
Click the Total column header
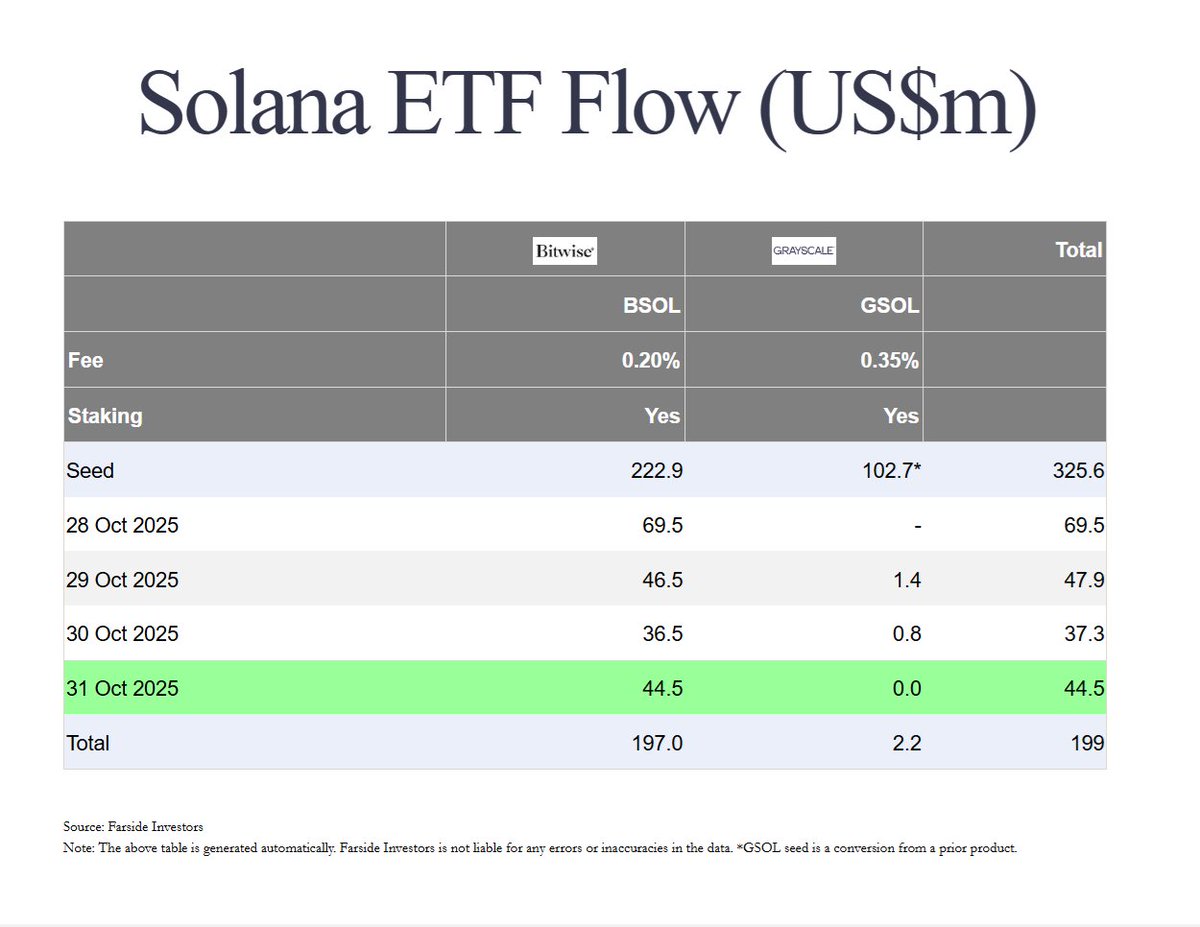[x=1078, y=250]
